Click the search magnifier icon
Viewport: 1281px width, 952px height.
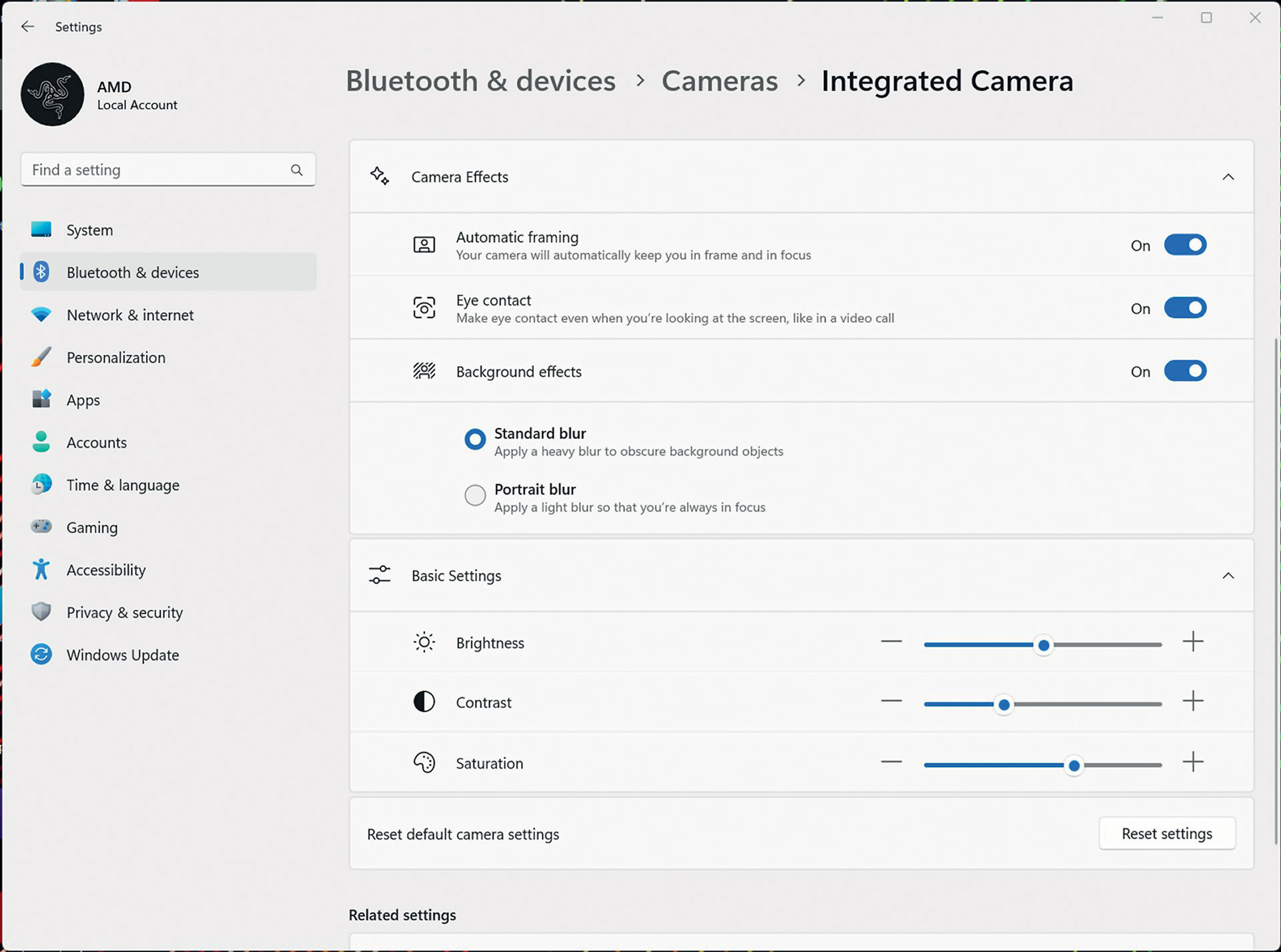point(297,170)
